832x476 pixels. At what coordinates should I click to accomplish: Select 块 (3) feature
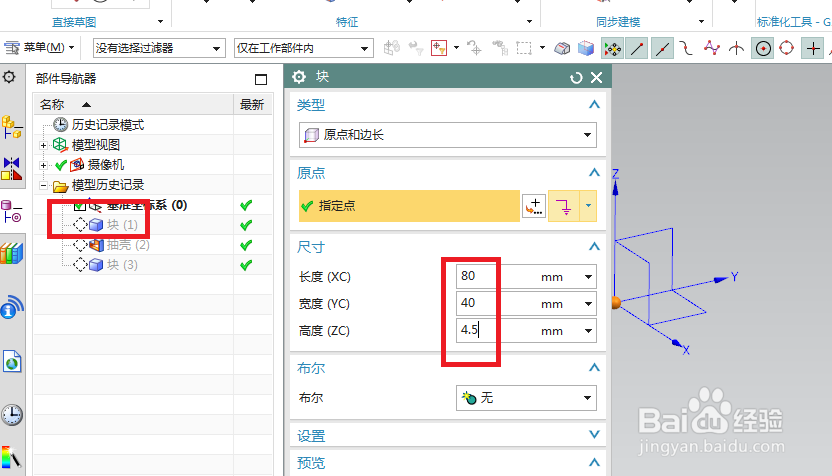pos(122,265)
